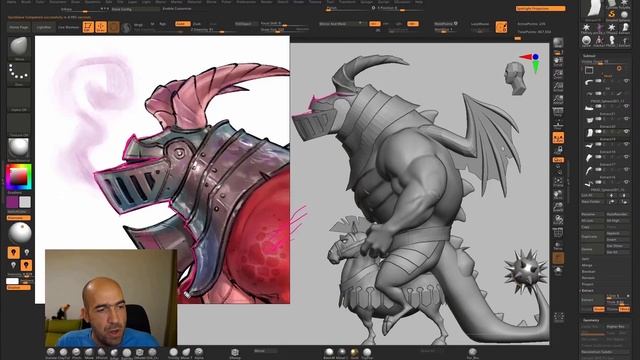
Task: Click the Duplicate subtool button
Action: point(593,236)
